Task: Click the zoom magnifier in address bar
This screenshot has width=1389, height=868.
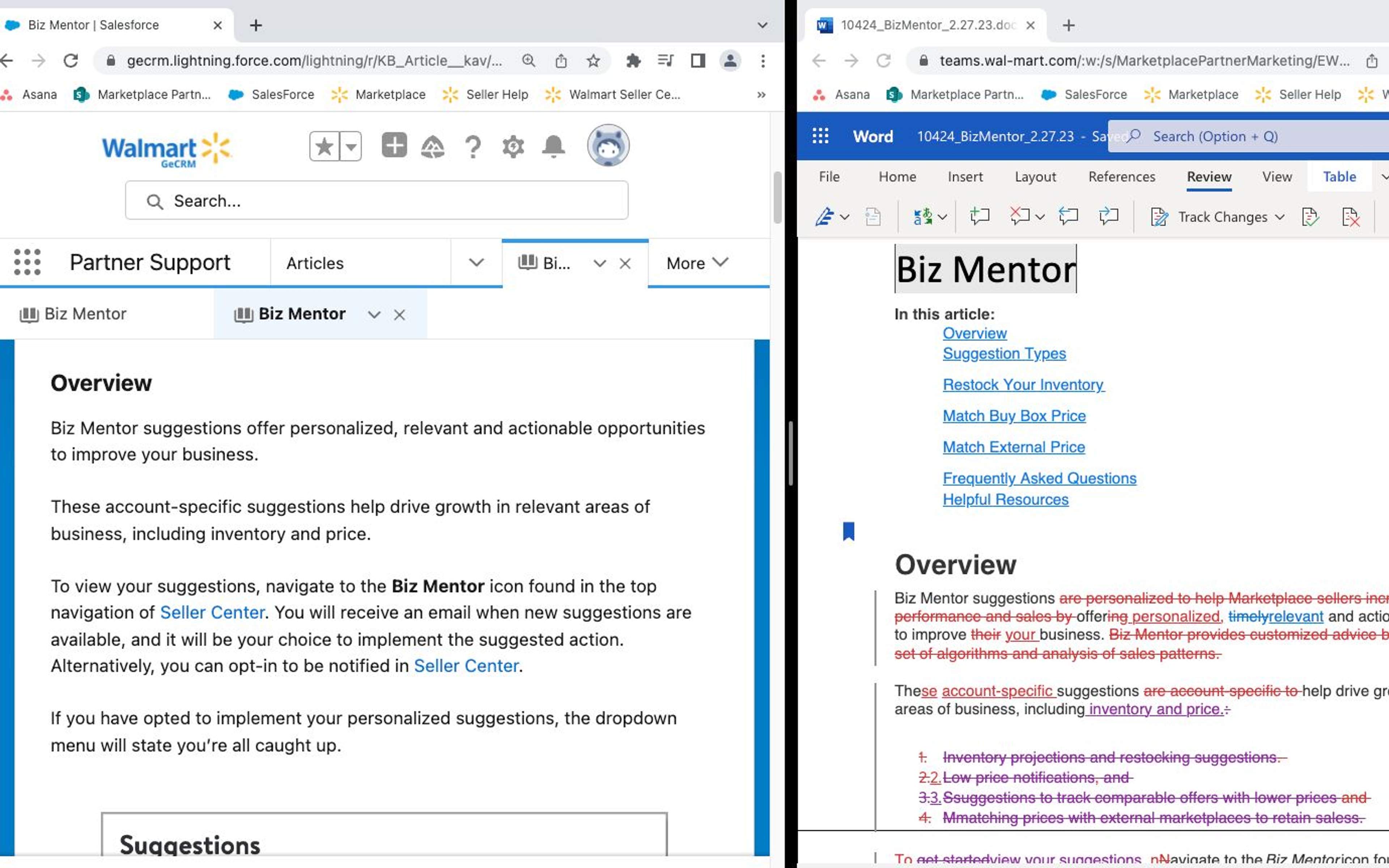Action: coord(528,60)
